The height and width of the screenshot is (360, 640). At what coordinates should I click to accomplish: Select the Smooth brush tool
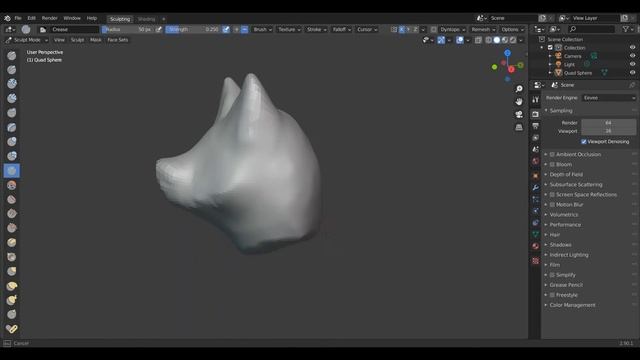coord(11,185)
